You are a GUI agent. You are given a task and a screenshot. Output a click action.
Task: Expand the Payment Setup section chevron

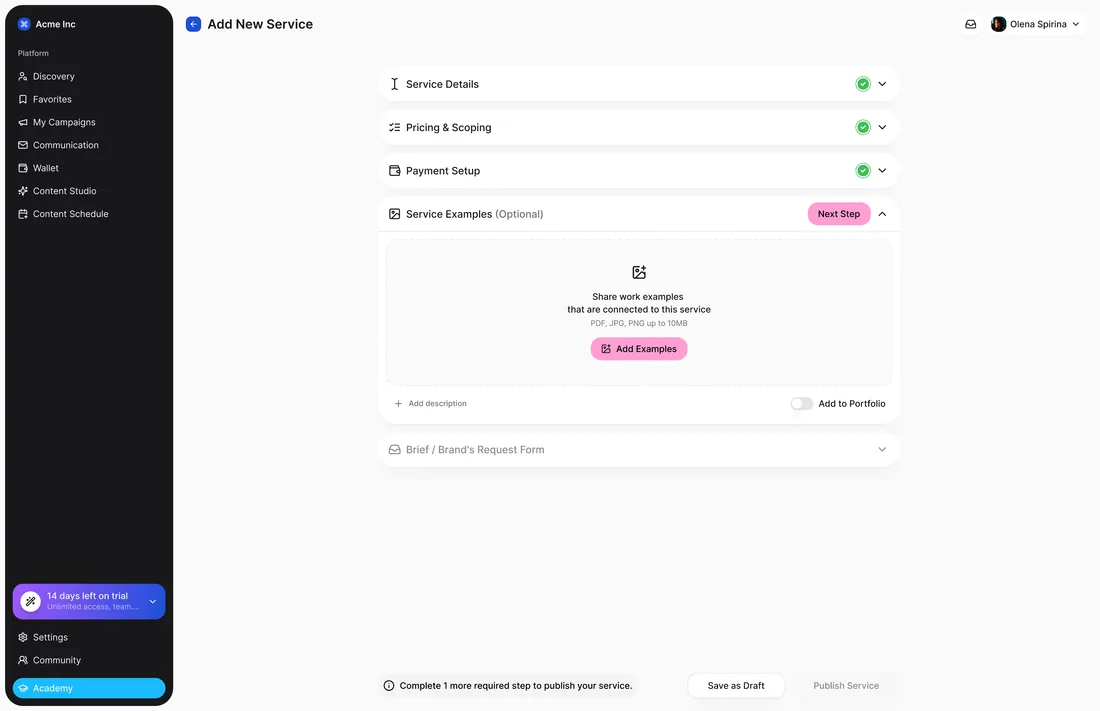[882, 171]
